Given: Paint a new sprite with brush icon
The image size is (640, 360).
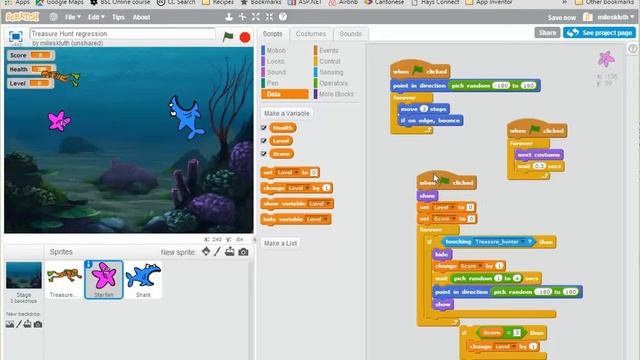Looking at the screenshot, I should point(218,251).
